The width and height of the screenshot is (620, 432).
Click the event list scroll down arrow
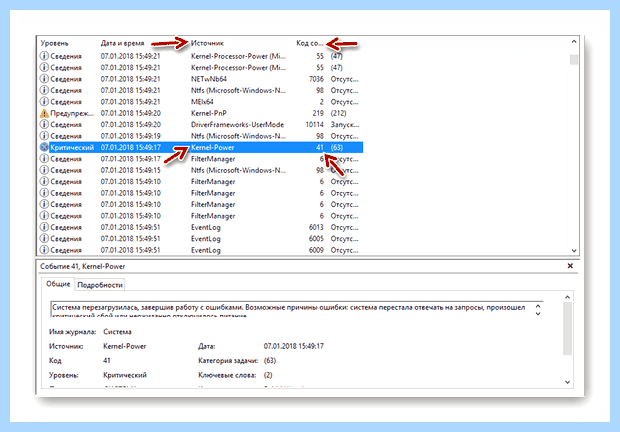coord(574,251)
